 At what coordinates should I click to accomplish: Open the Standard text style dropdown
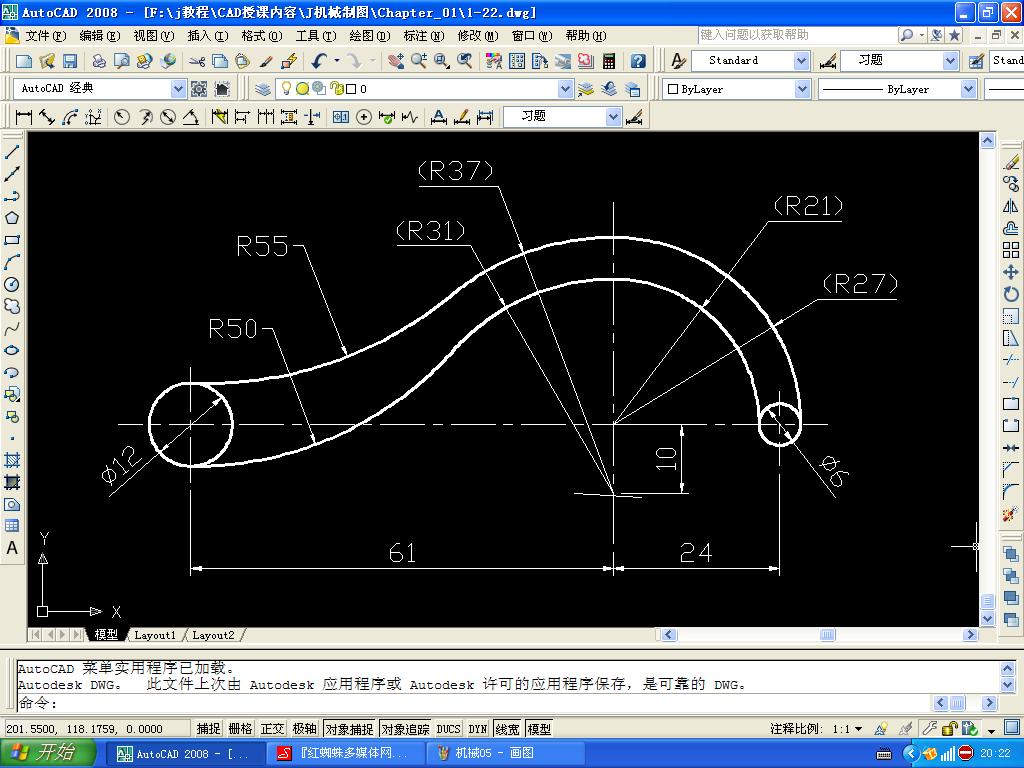coord(801,61)
